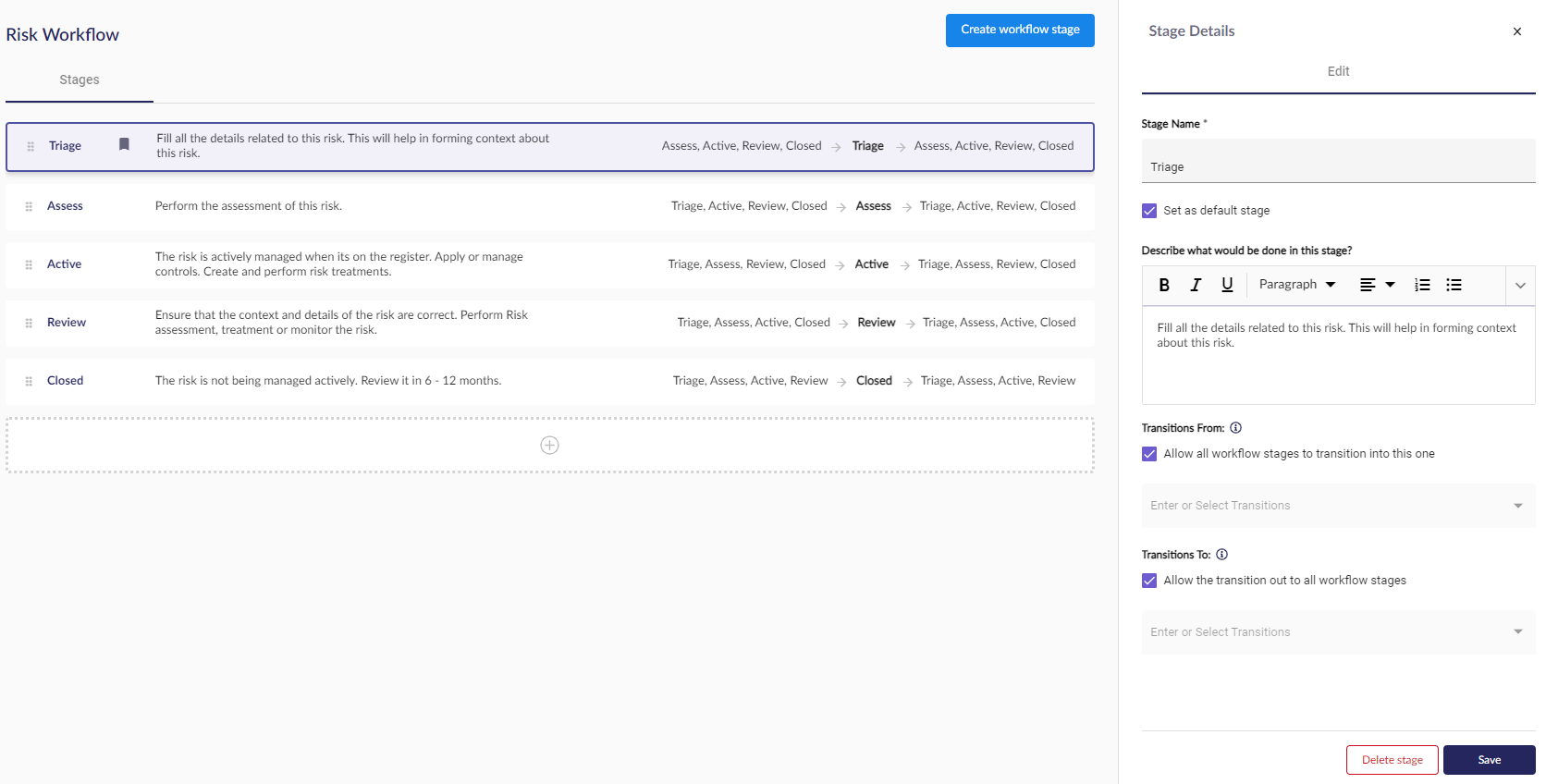Open the text alignment dropdown
1546x784 pixels.
1376,285
